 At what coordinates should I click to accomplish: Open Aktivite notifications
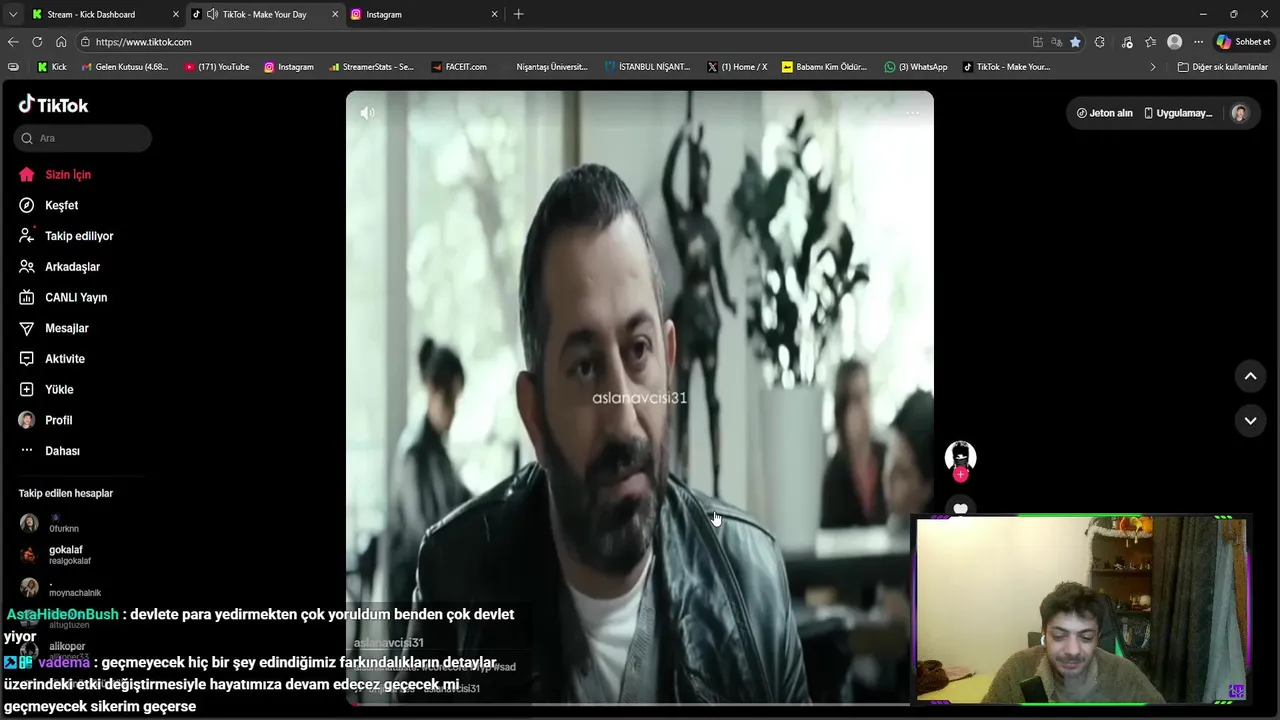tap(65, 359)
